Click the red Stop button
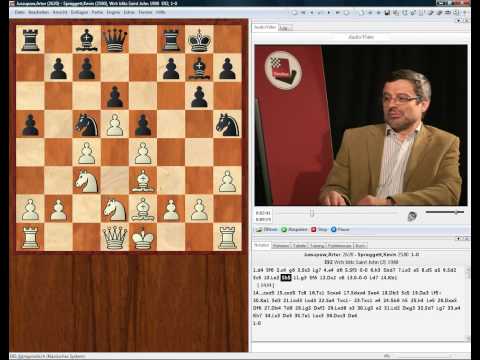Screen dimensions: 480x360 tap(319, 229)
